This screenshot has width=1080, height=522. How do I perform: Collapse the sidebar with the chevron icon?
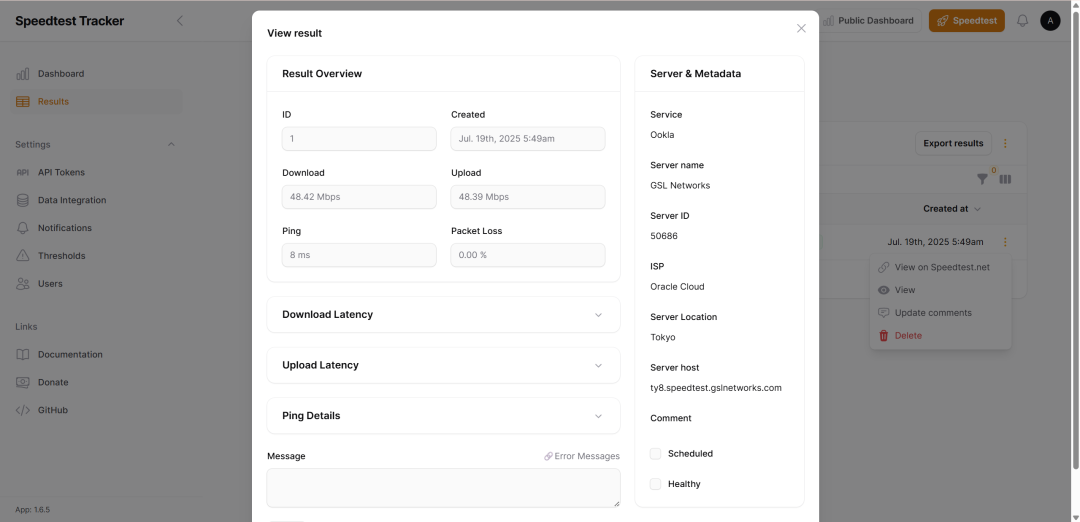coord(180,21)
